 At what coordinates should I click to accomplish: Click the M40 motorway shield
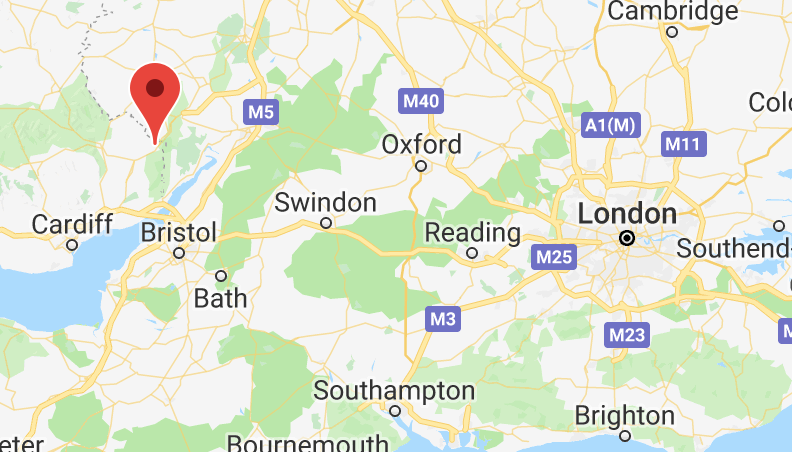[421, 101]
